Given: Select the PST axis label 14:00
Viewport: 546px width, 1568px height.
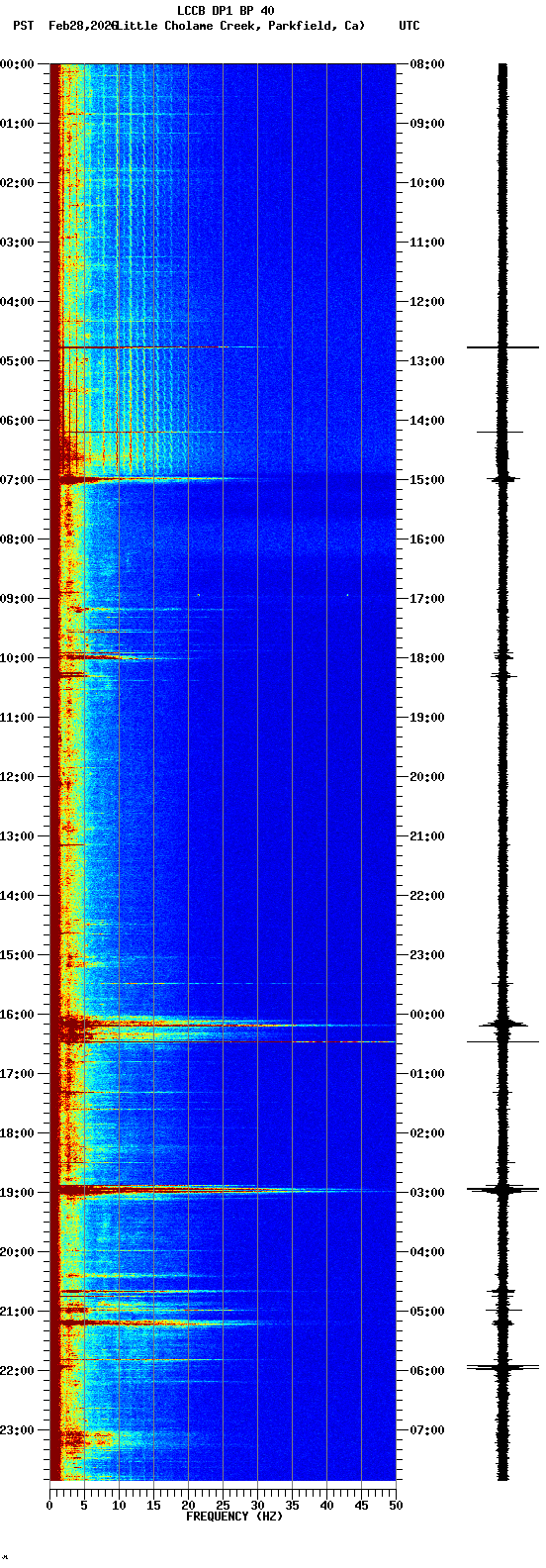Looking at the screenshot, I should click(16, 896).
